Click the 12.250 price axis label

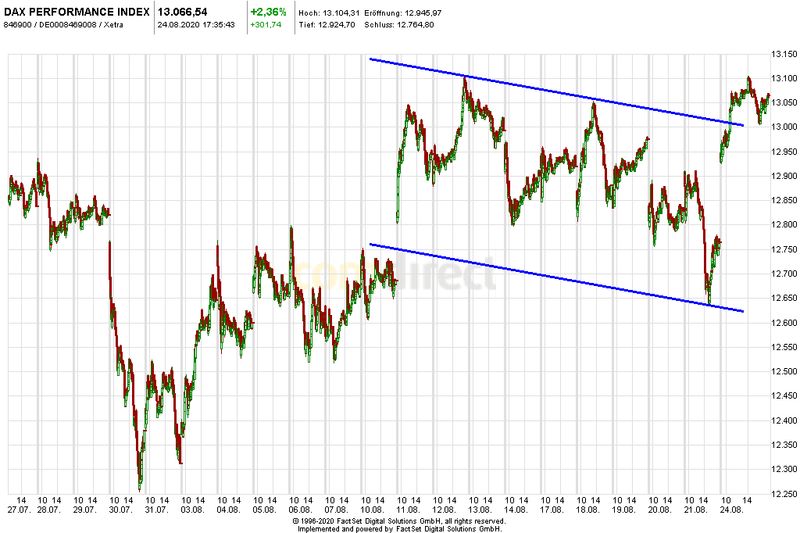click(784, 494)
